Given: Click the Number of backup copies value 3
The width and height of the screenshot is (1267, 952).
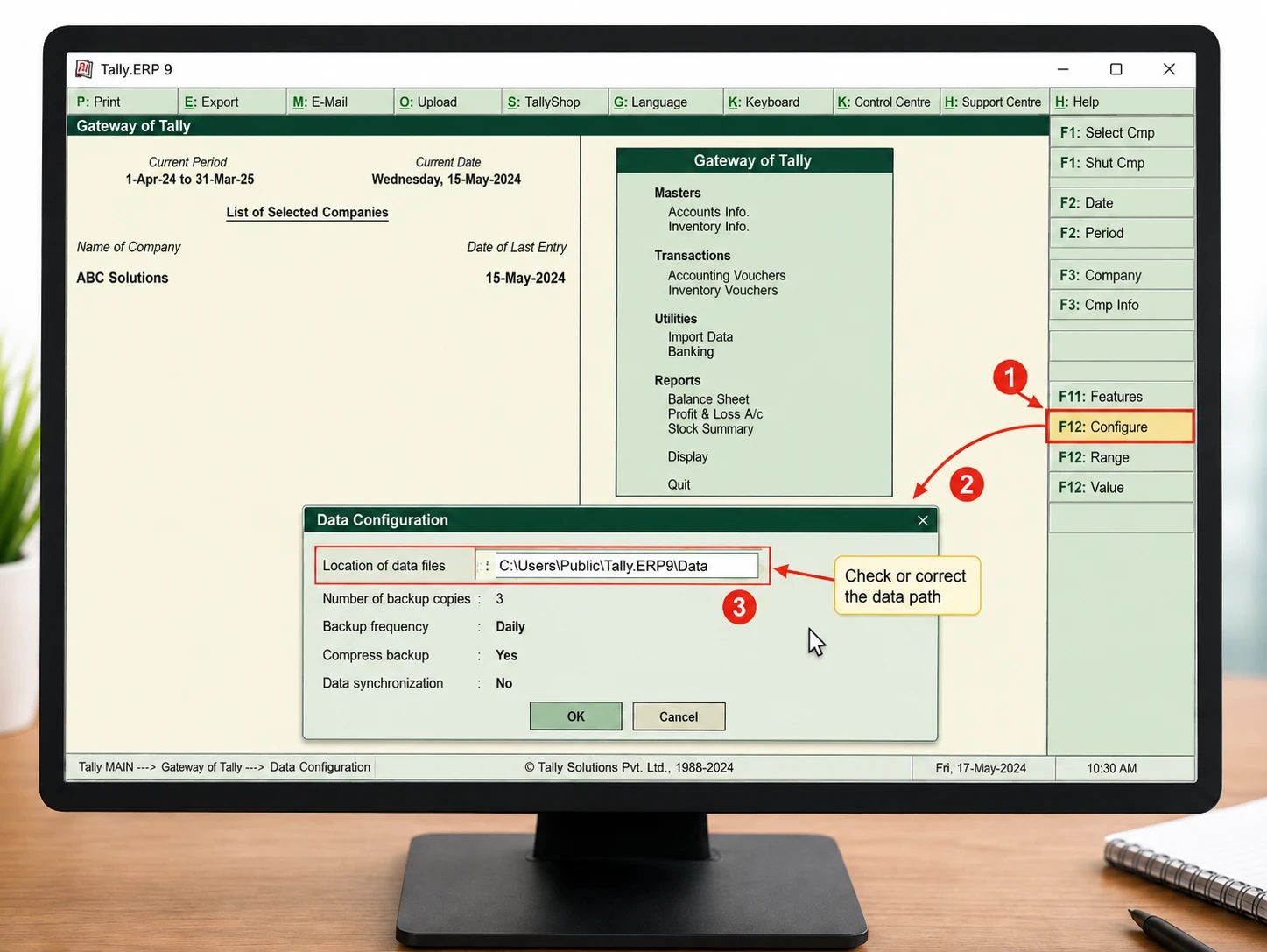Looking at the screenshot, I should (500, 599).
